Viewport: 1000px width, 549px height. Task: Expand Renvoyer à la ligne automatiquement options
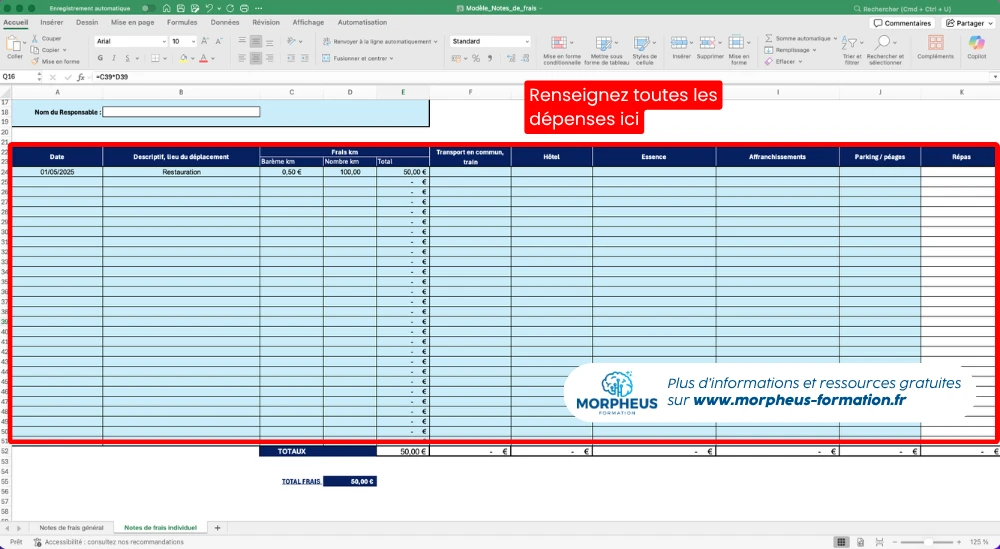coord(436,41)
